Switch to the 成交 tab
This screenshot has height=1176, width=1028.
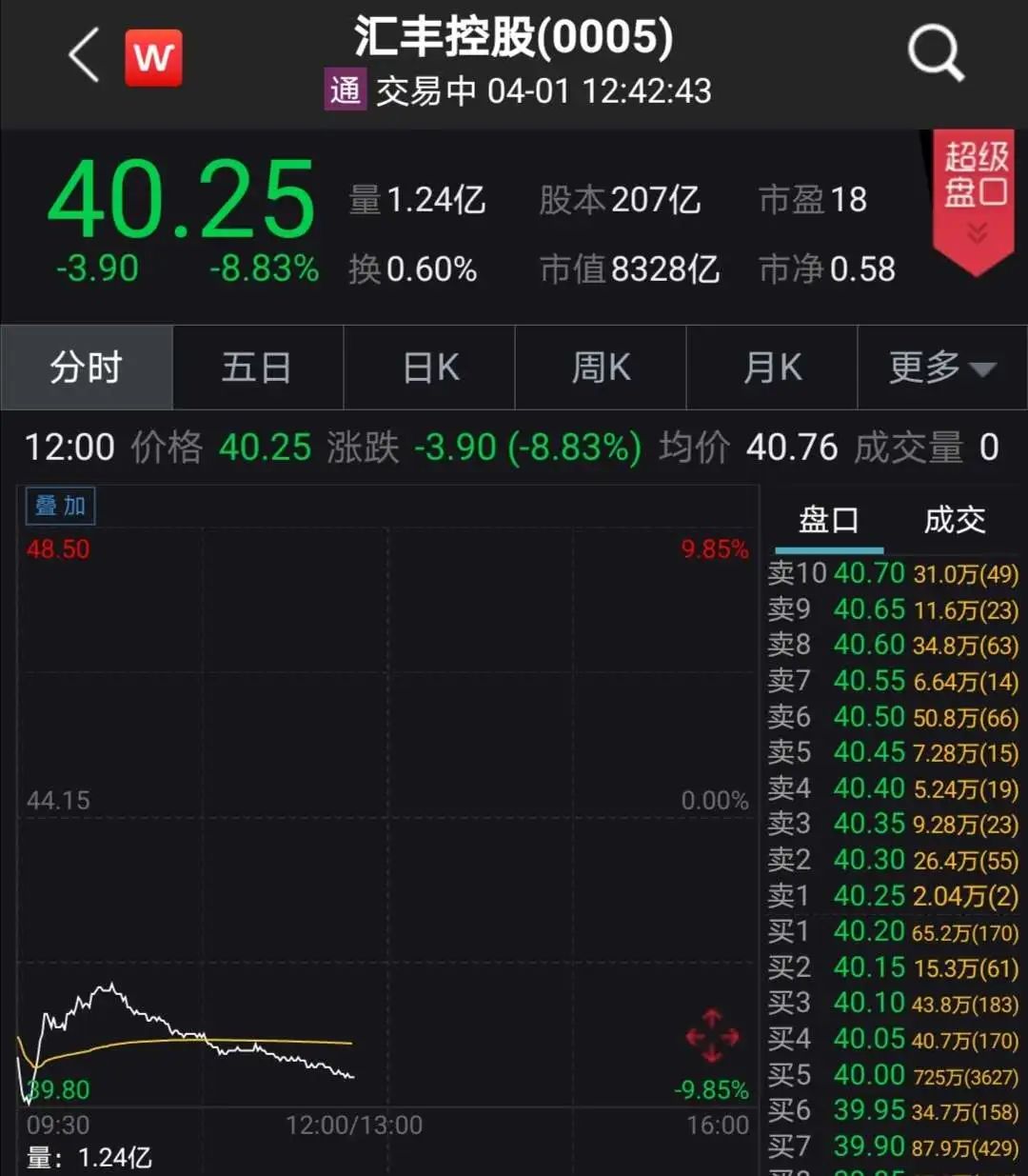(x=955, y=520)
